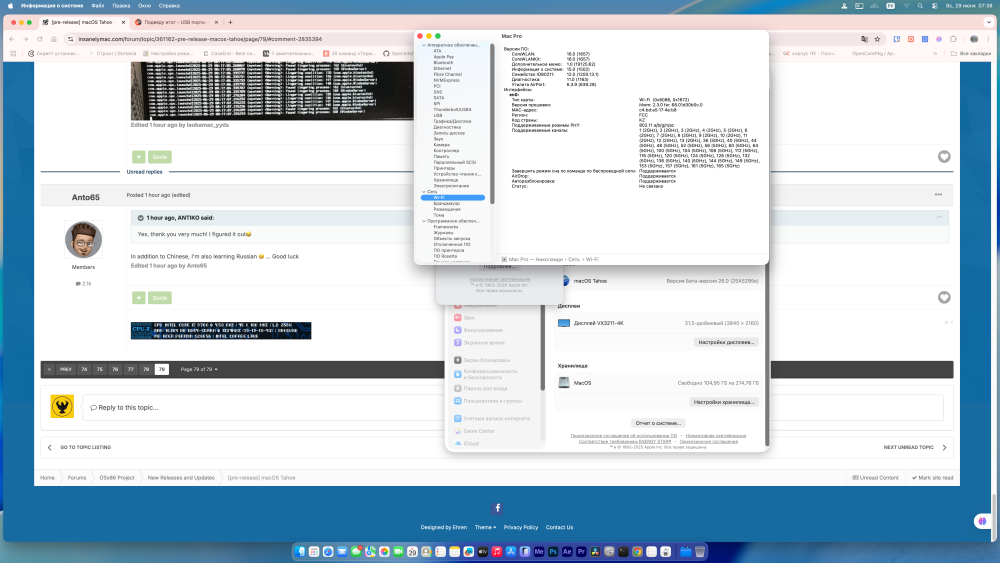Open the Окно menu in menu bar
1000x563 pixels.
pyautogui.click(x=145, y=6)
